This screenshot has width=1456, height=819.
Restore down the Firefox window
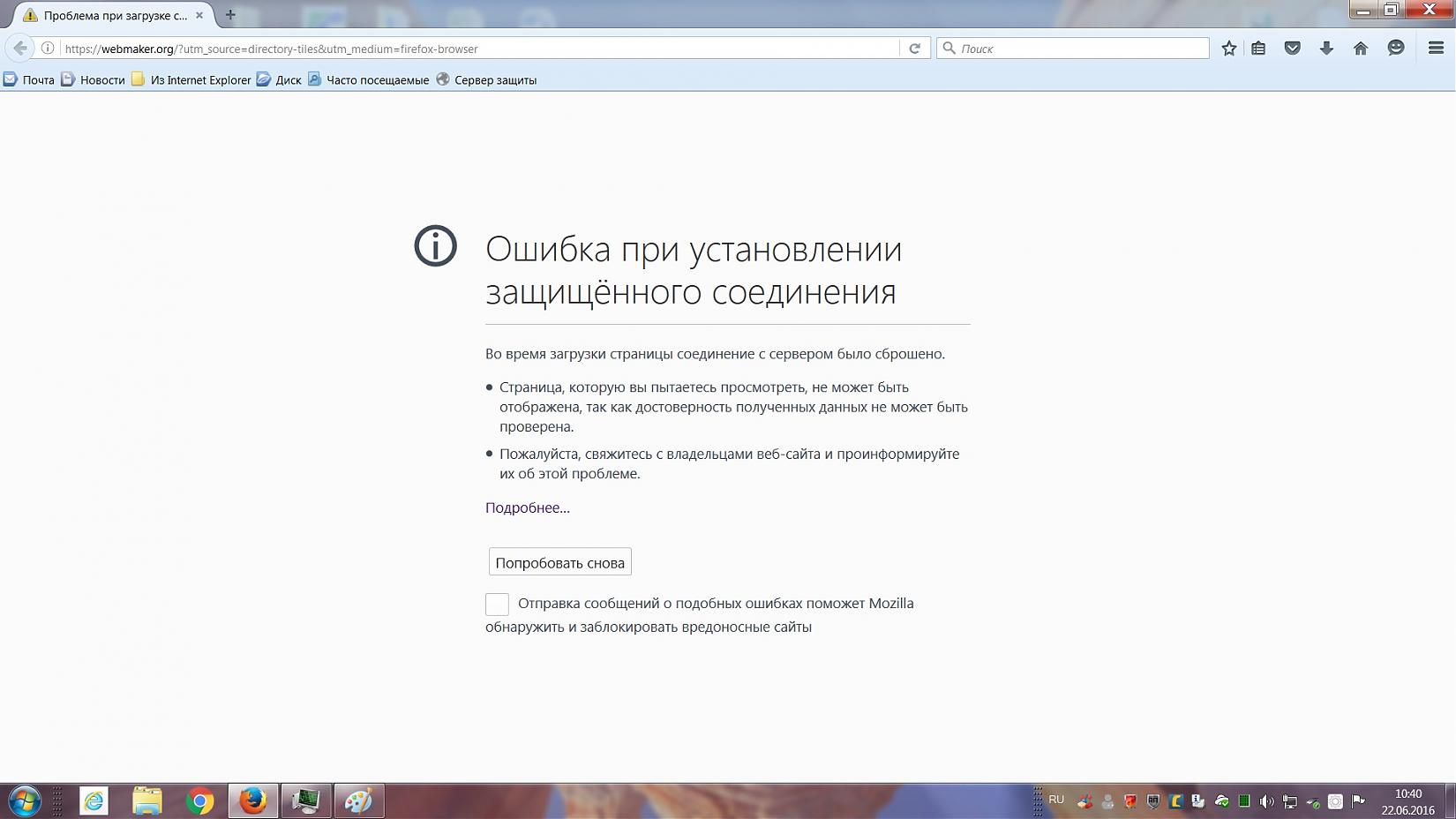[x=1391, y=10]
